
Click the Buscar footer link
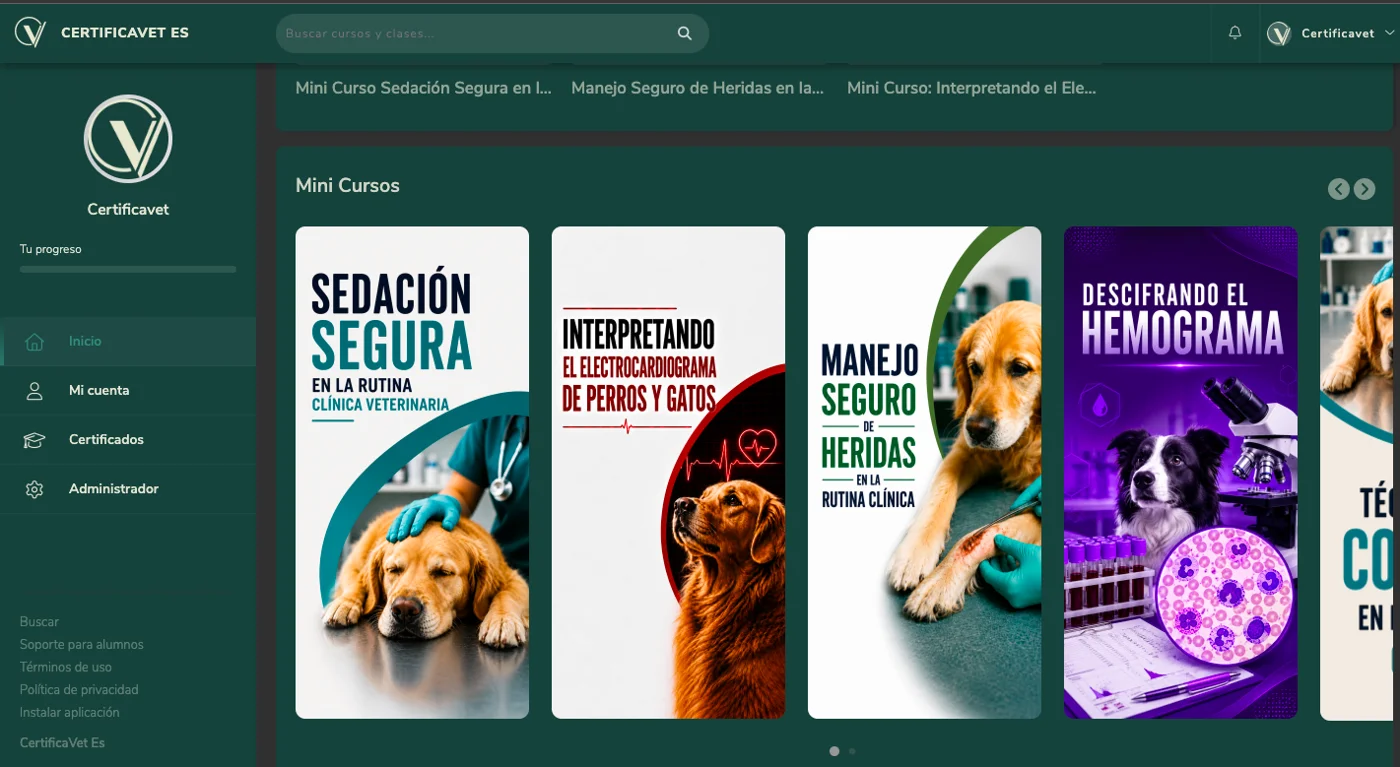[39, 622]
